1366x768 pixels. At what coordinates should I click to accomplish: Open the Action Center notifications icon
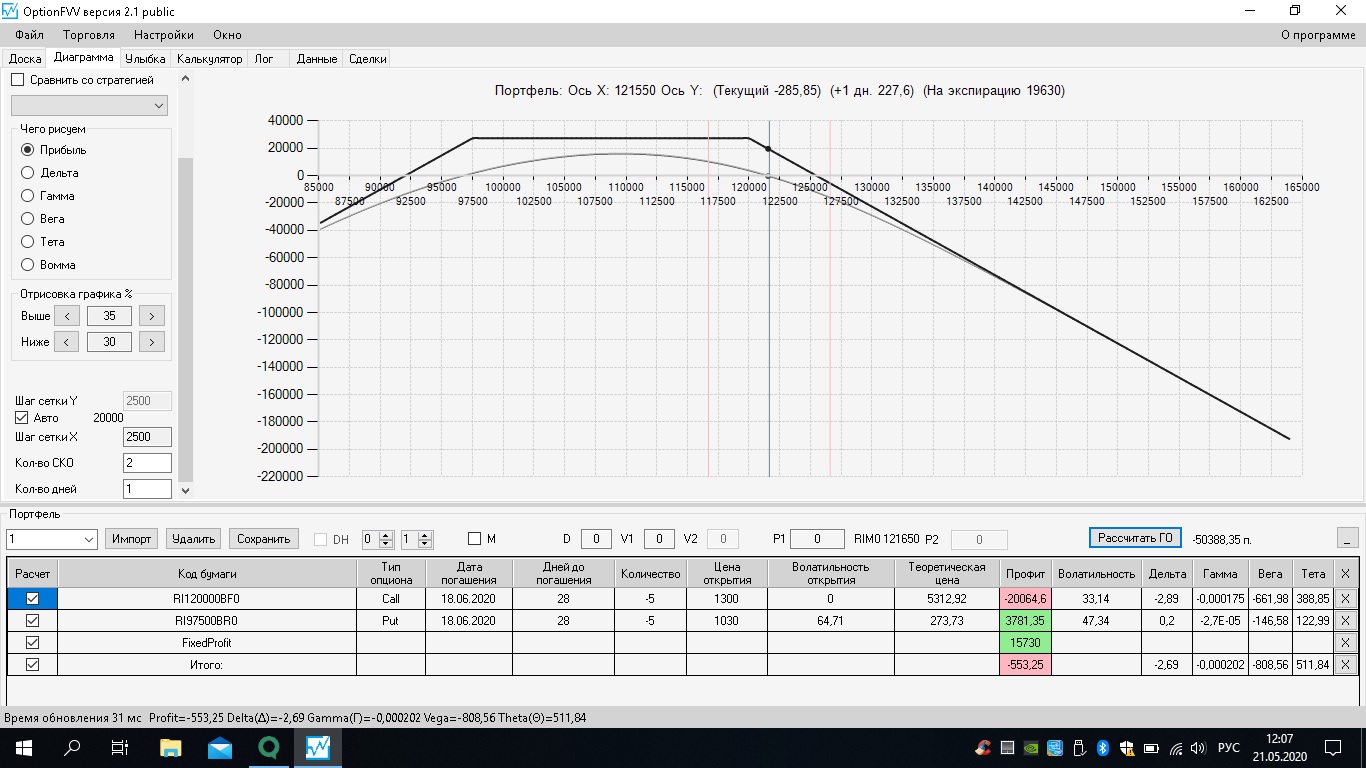[1332, 747]
